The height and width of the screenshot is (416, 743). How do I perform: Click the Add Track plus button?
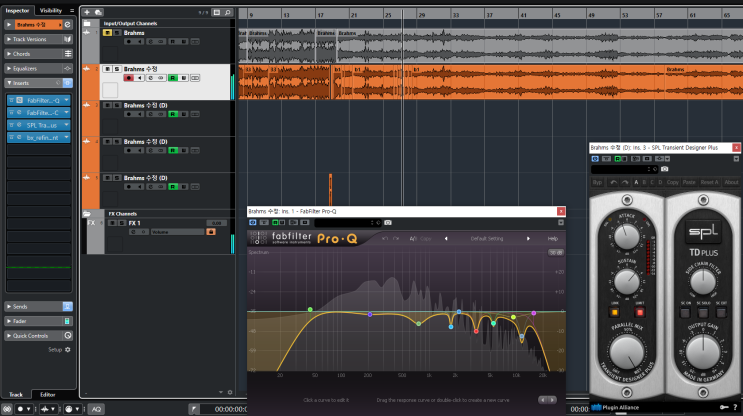87,12
